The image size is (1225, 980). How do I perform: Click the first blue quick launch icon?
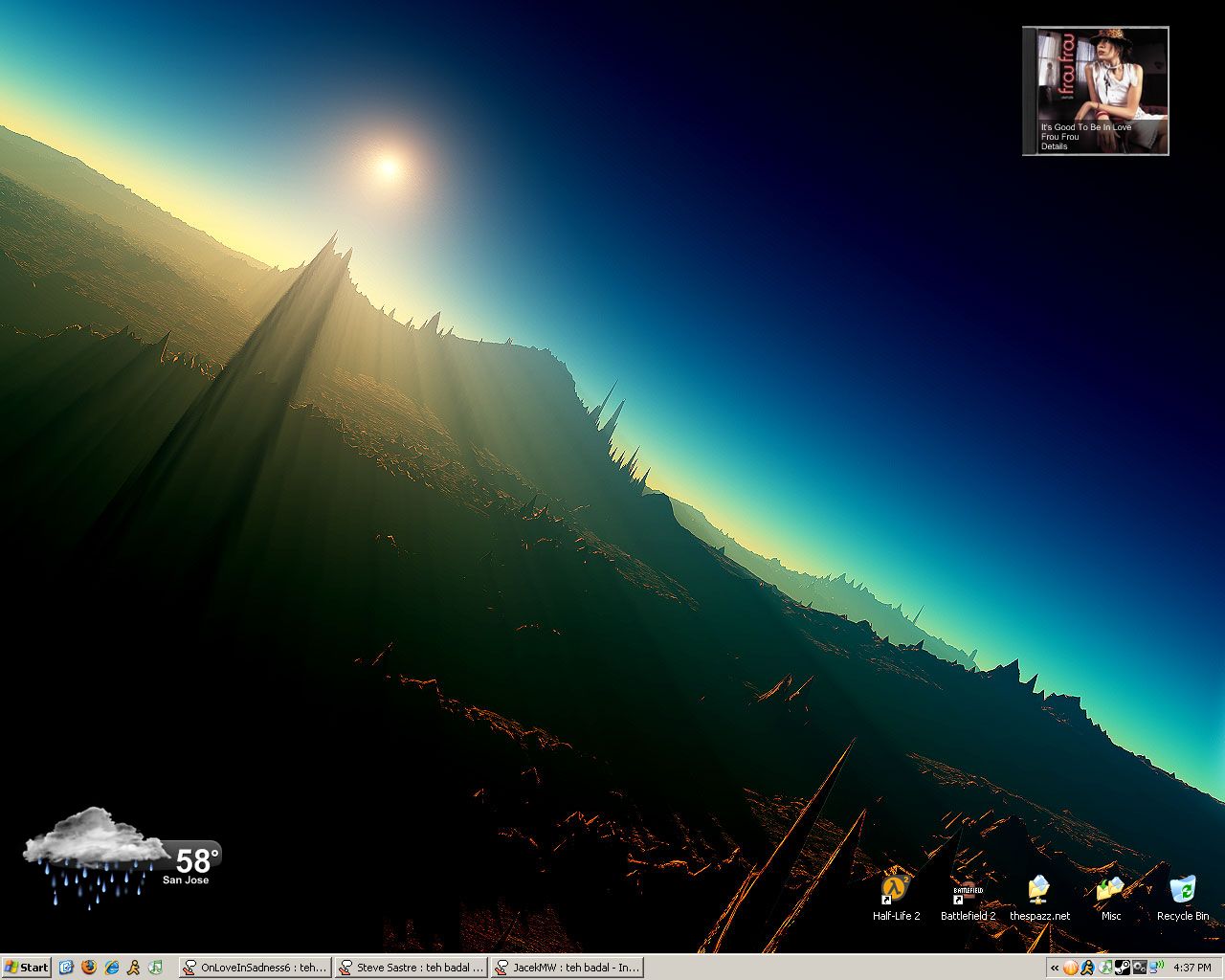click(x=66, y=968)
